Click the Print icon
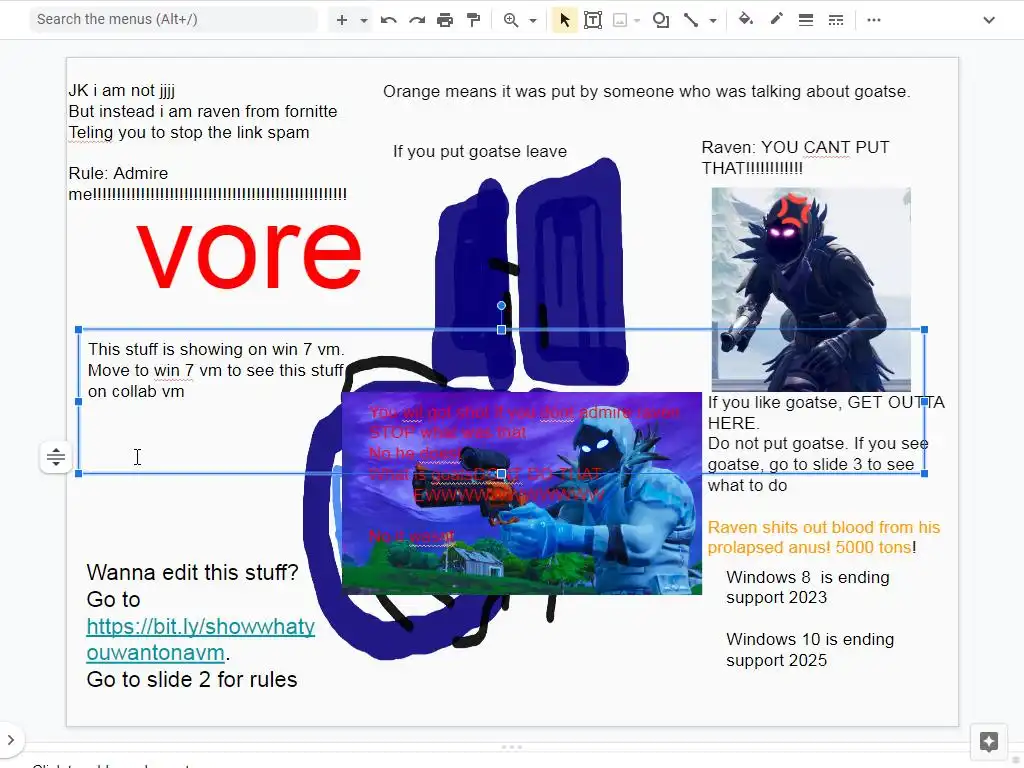 point(445,20)
